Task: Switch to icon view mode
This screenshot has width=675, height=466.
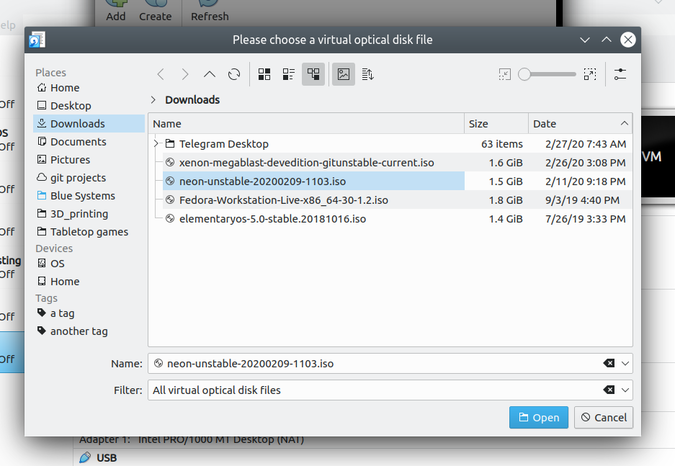Action: pos(265,74)
